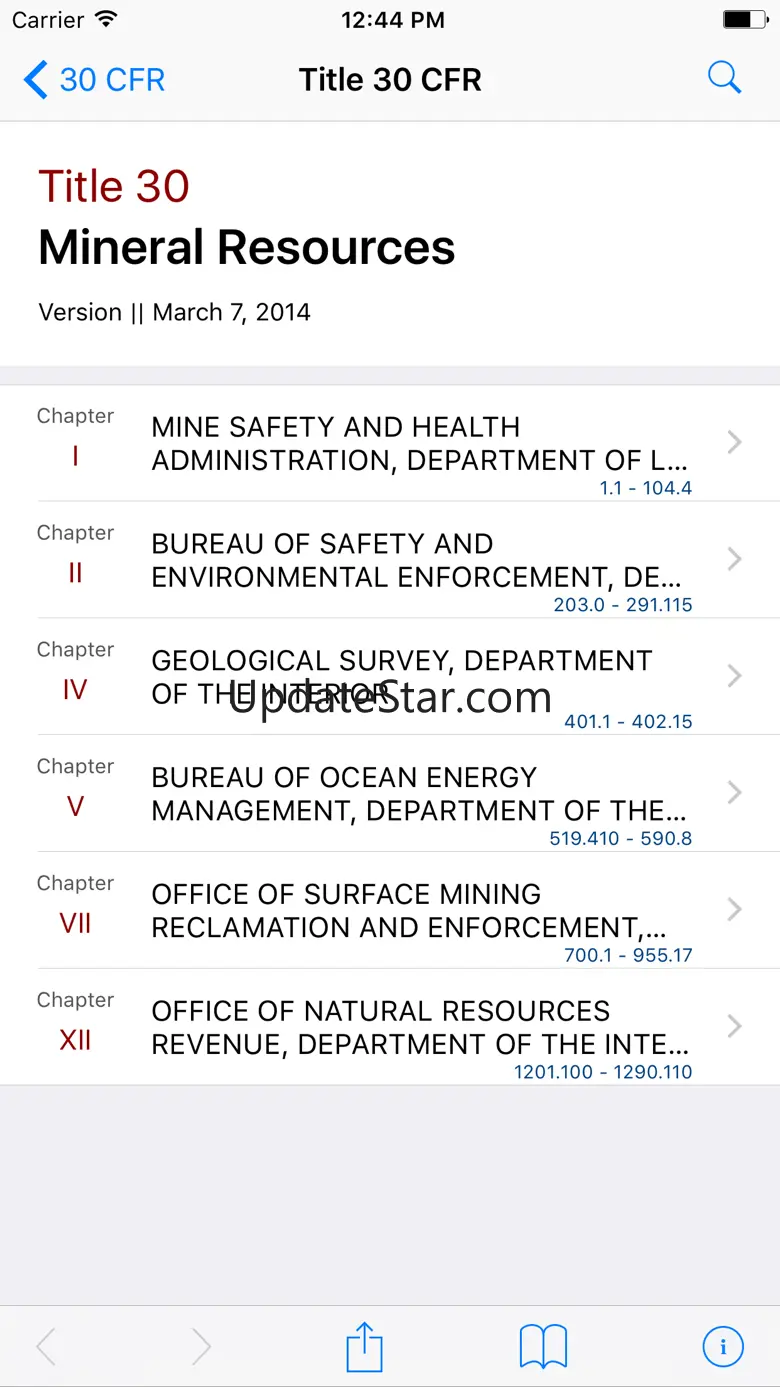780x1387 pixels.
Task: Expand Chapter II row chevron
Action: [x=735, y=559]
